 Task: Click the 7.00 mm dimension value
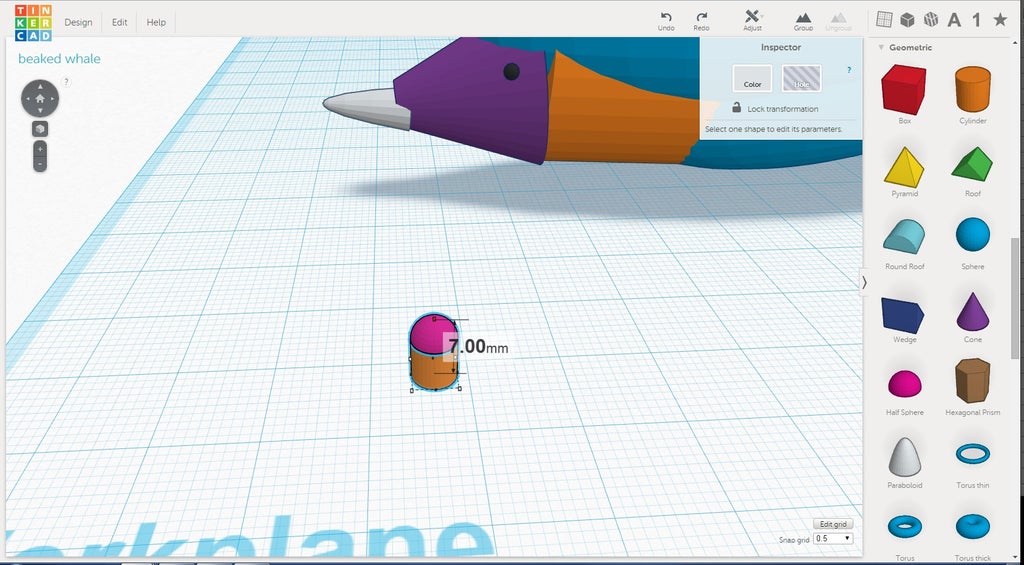tap(478, 347)
